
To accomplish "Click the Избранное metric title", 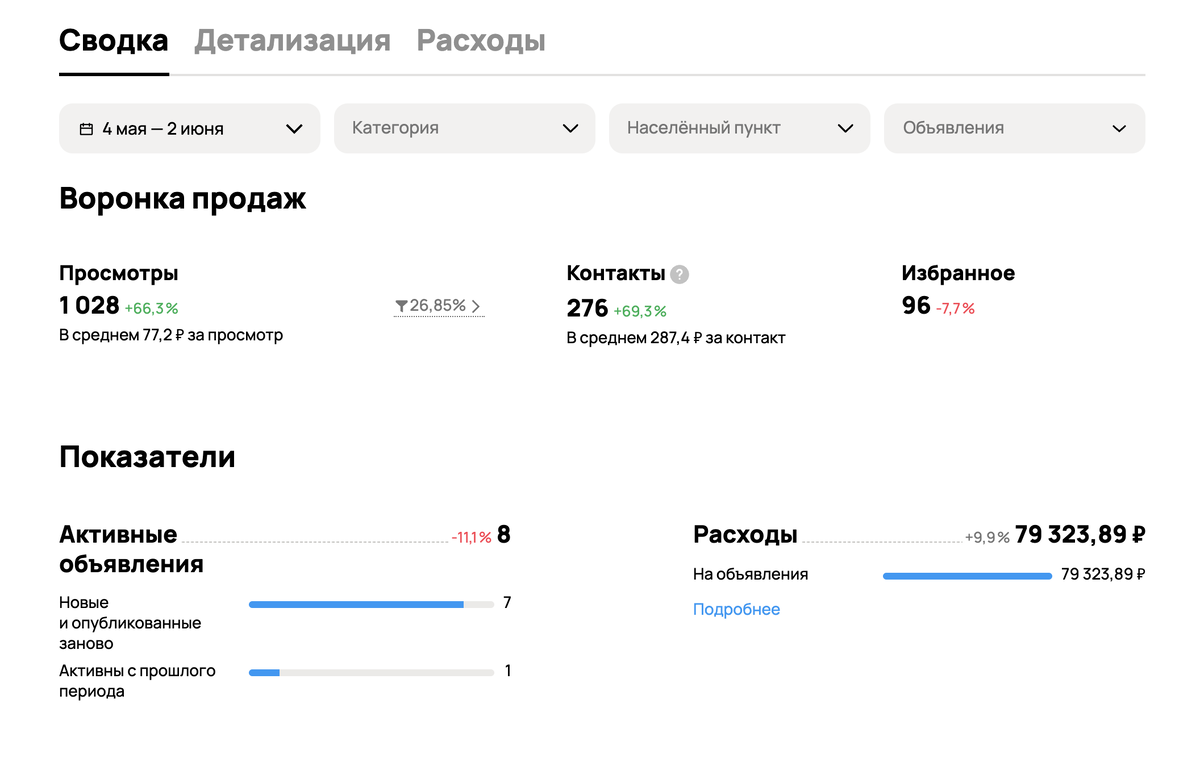I will [958, 273].
